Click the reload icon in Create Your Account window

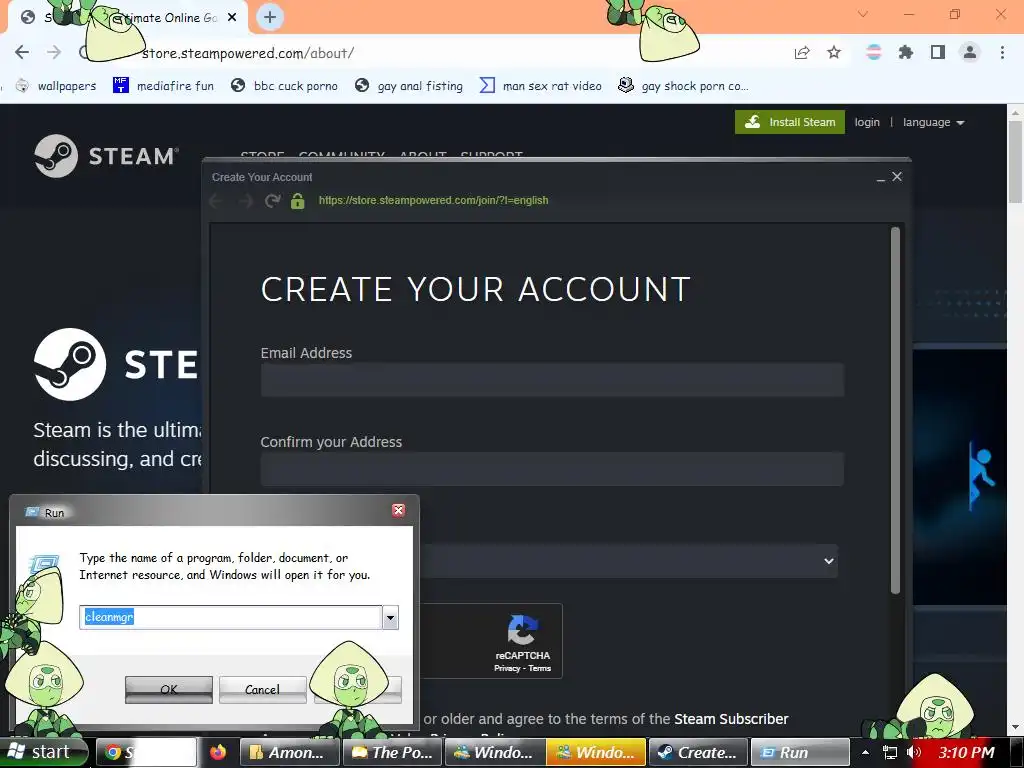pos(272,200)
